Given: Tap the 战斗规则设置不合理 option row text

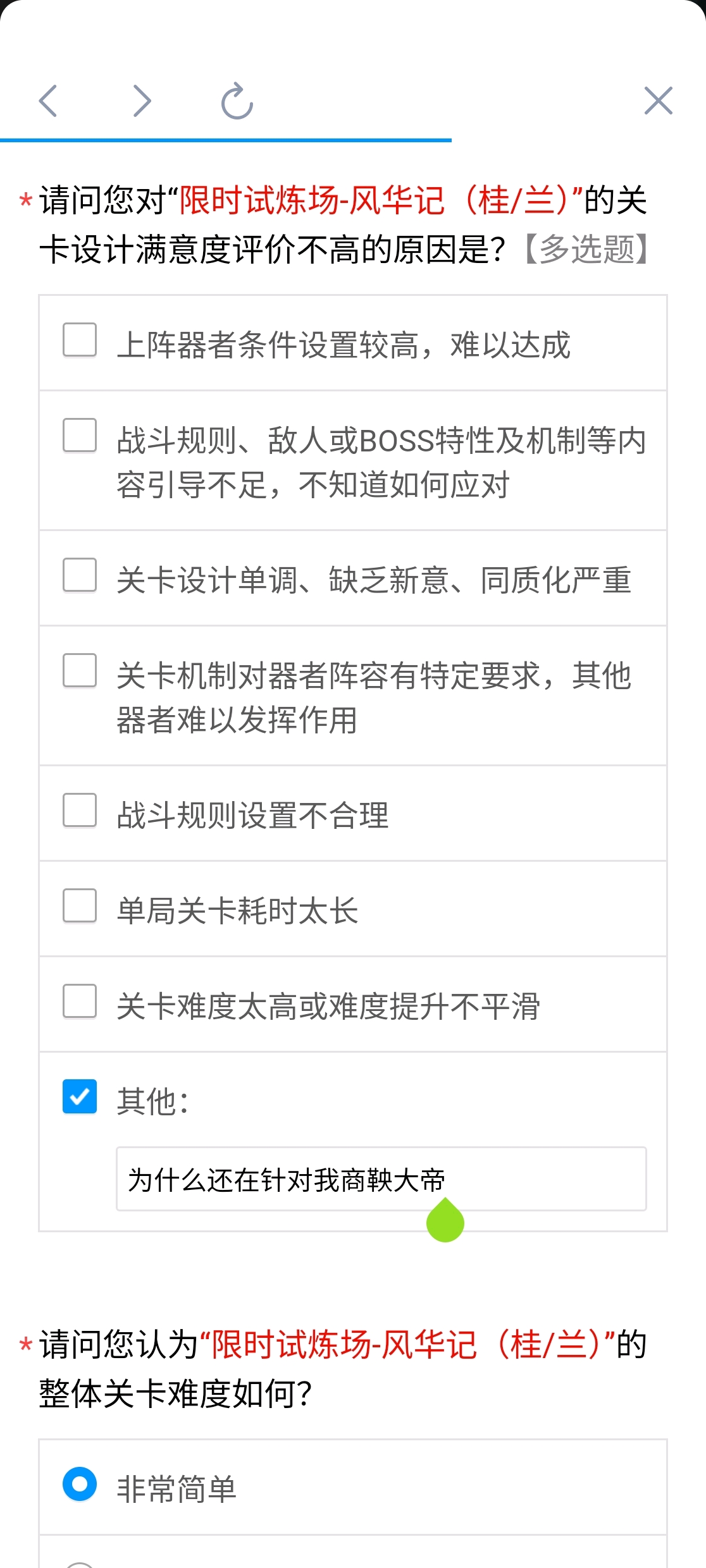Looking at the screenshot, I should (252, 815).
